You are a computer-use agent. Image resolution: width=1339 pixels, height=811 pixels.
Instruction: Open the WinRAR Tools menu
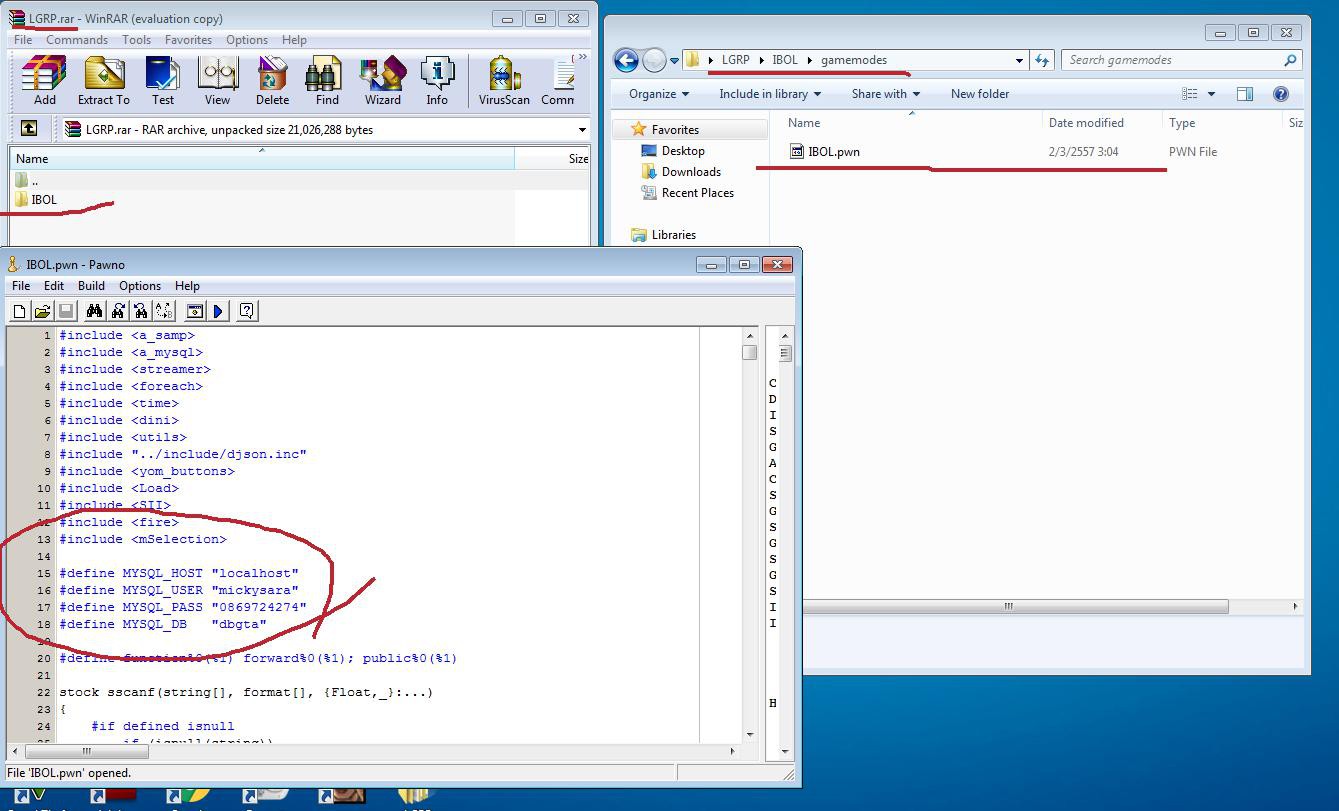(x=137, y=40)
